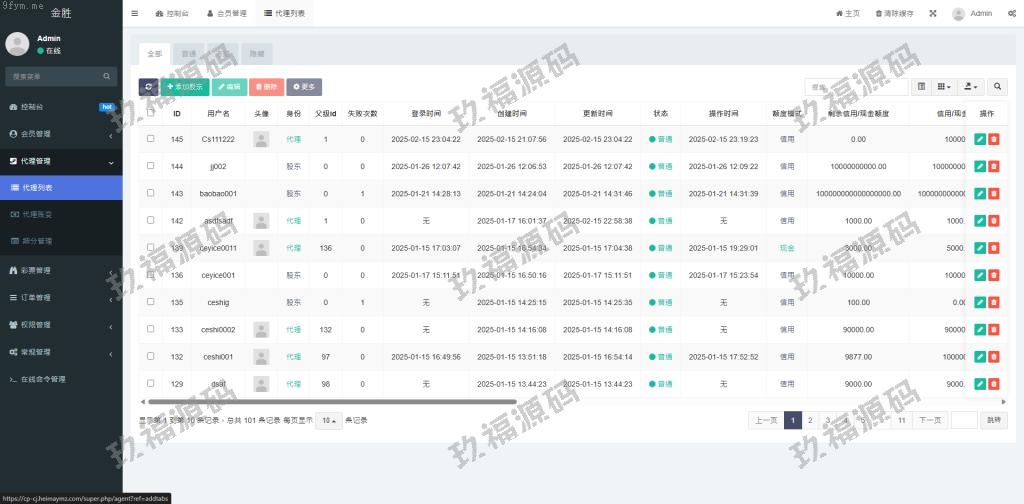Viewport: 1024px width, 504px height.
Task: Collapse the sidebar with the hamburger icon
Action: pyautogui.click(x=135, y=14)
